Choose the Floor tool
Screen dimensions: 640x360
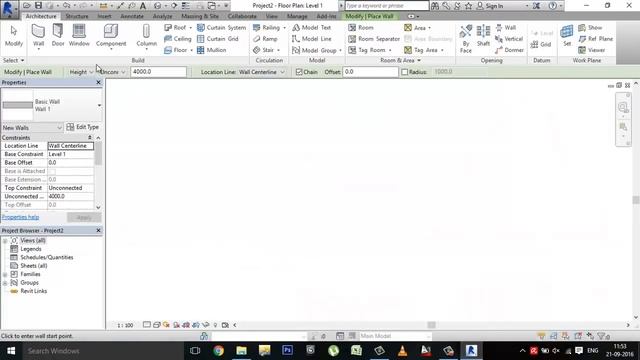[178, 50]
